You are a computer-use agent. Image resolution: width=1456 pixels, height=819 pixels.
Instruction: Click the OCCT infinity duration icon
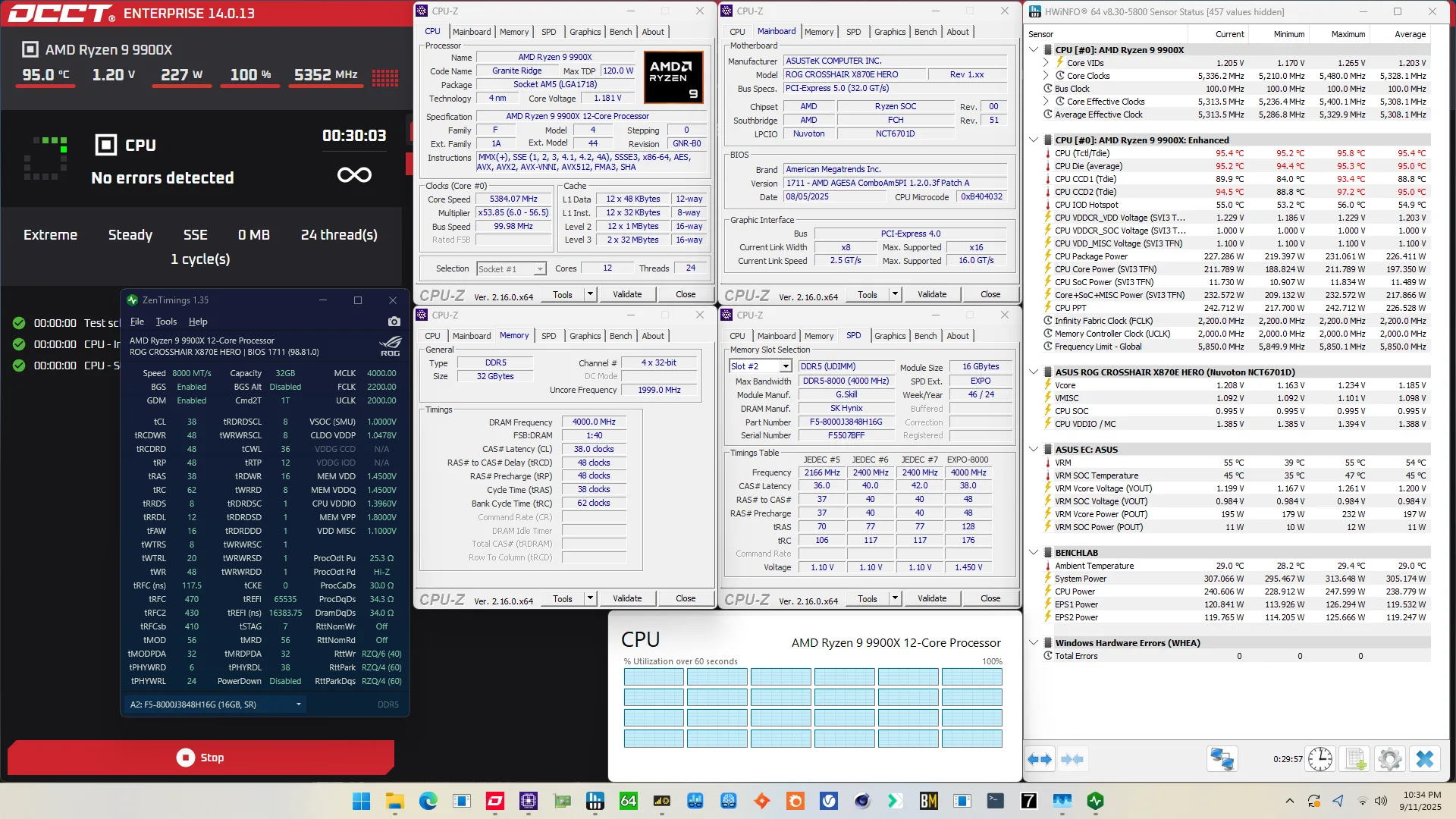coord(354,175)
